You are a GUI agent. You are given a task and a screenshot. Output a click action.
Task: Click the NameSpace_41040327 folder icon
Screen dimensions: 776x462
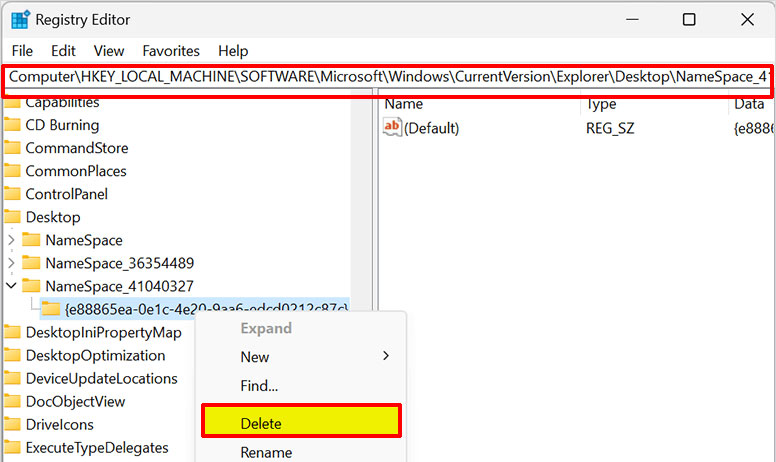tap(31, 285)
